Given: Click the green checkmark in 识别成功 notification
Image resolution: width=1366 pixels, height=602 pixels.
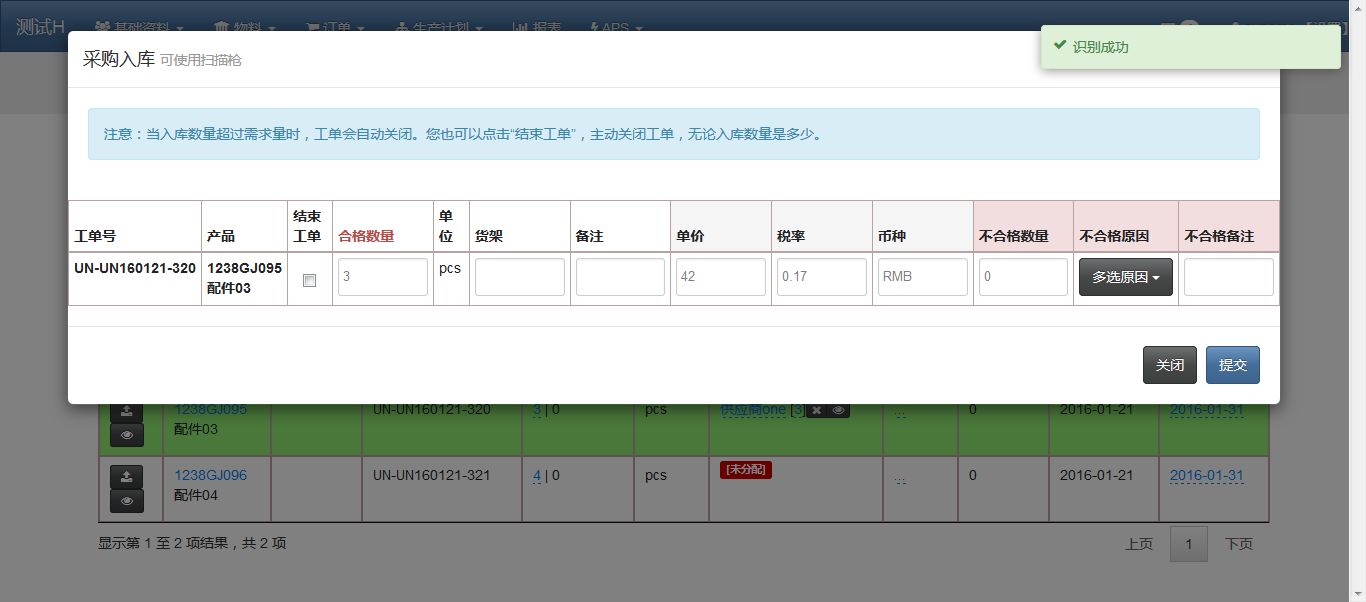Looking at the screenshot, I should coord(1060,47).
